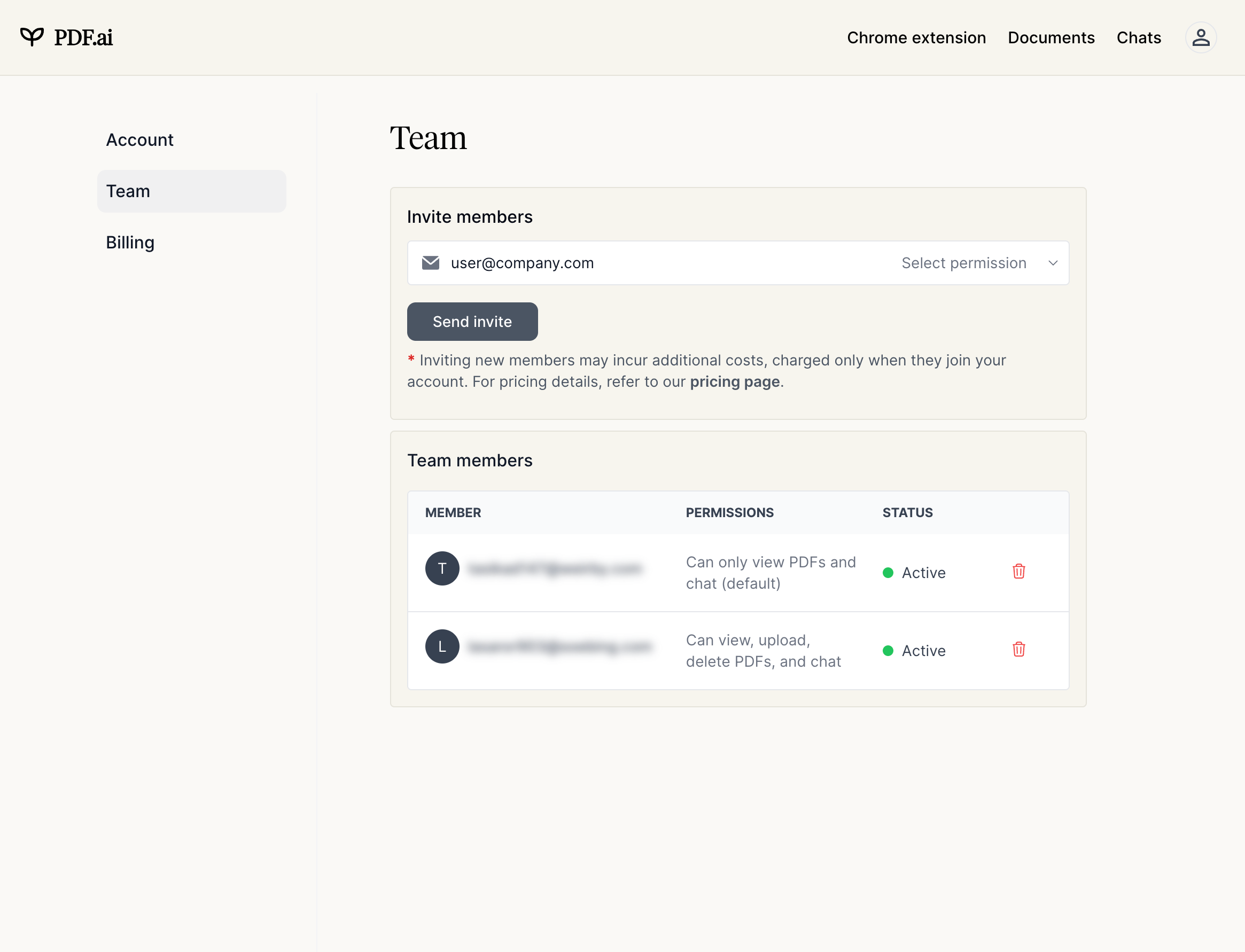1245x952 pixels.
Task: Go to Chrome extension page
Action: (x=916, y=37)
